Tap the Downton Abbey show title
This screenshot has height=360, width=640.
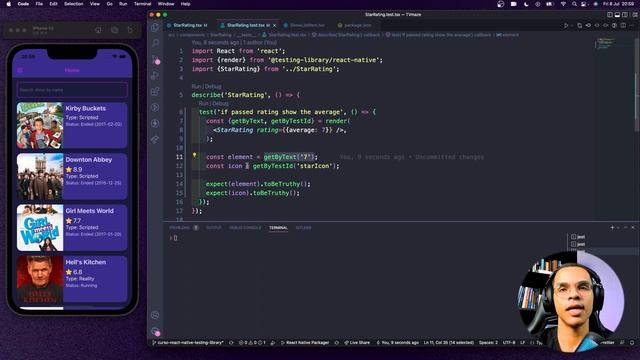pos(89,160)
